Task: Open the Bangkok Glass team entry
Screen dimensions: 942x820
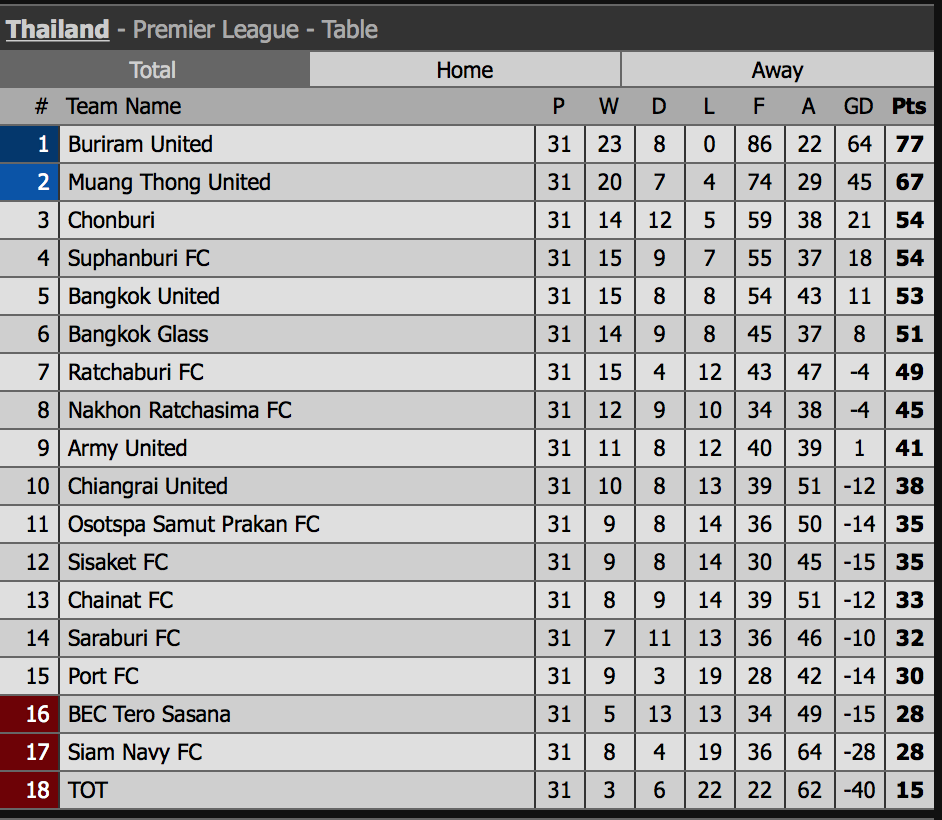Action: pos(138,334)
